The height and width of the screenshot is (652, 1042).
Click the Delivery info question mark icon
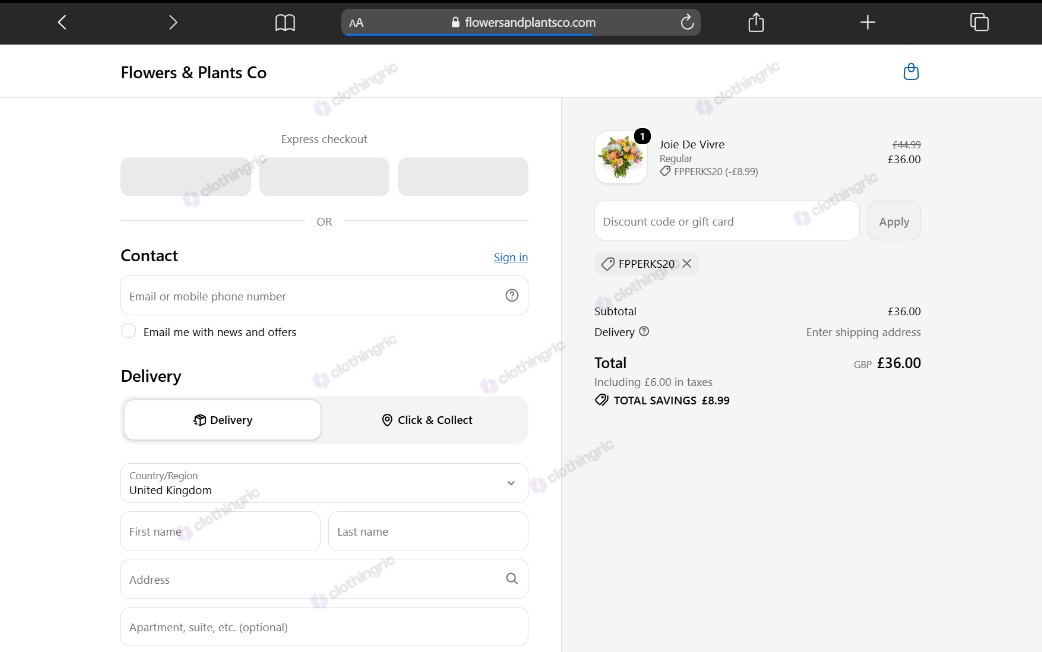click(644, 332)
